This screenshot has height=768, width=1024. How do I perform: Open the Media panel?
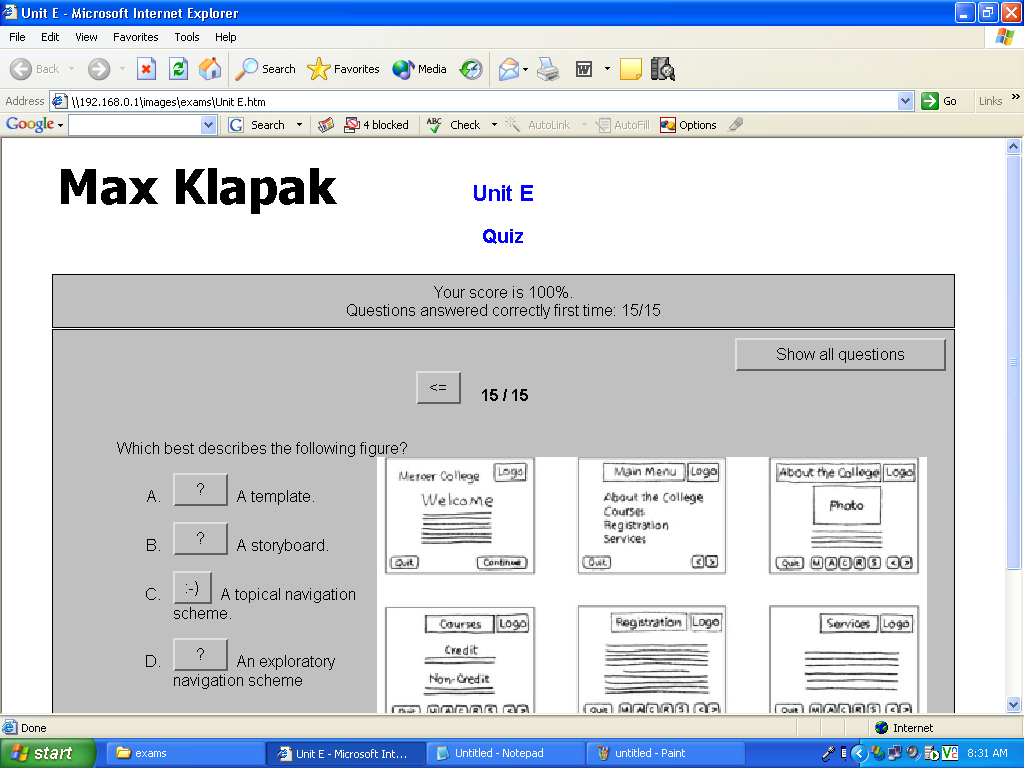pos(419,69)
